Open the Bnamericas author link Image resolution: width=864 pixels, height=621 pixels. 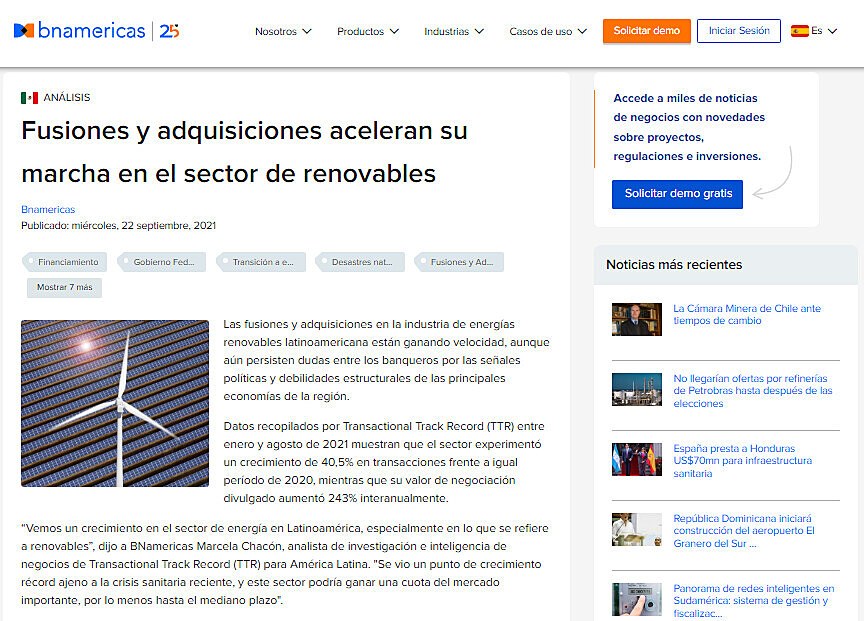click(x=48, y=210)
